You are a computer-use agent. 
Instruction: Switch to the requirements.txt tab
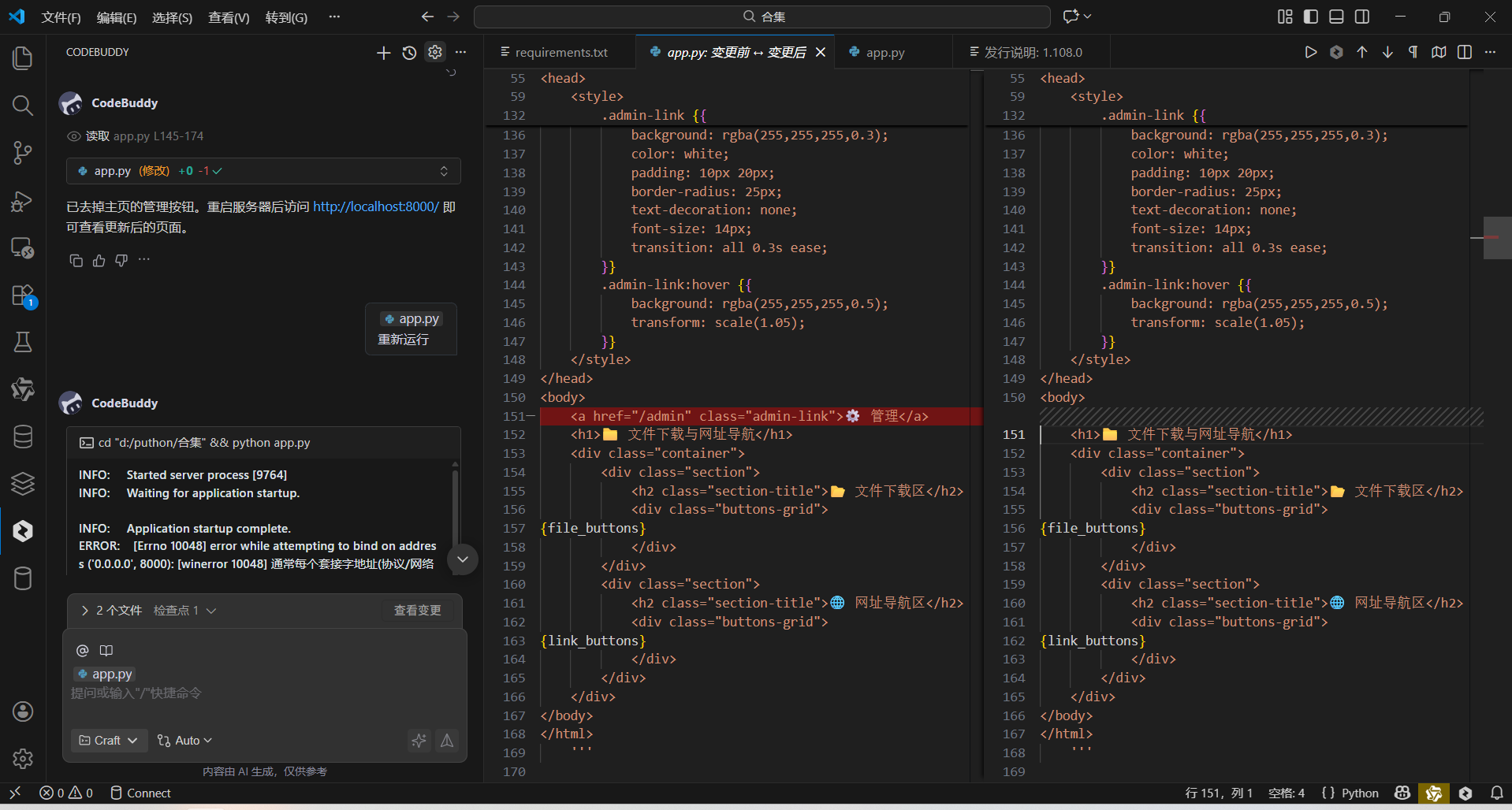click(560, 53)
